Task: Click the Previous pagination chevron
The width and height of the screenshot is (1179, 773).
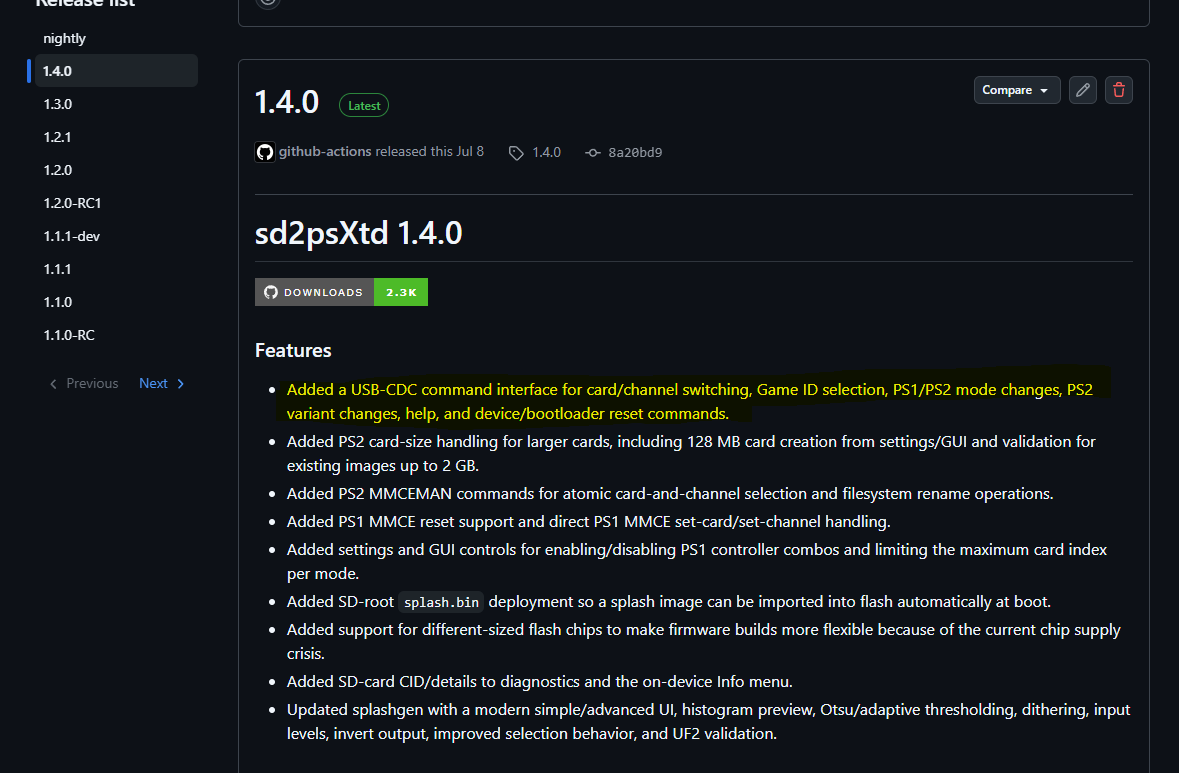Action: 53,383
